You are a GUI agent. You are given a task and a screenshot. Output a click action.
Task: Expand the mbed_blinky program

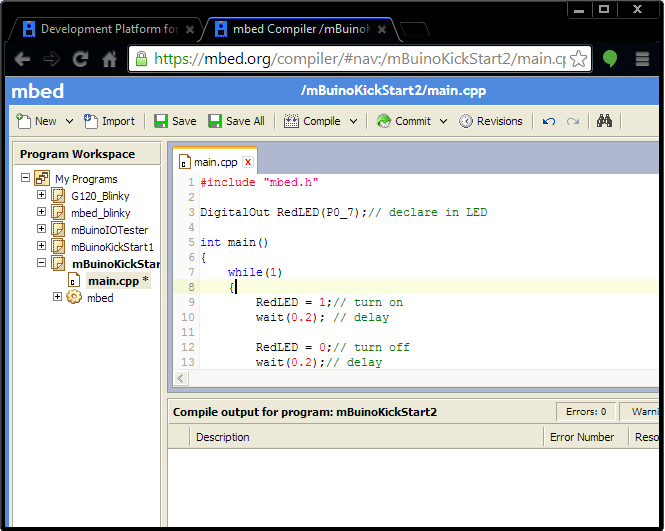pos(41,211)
